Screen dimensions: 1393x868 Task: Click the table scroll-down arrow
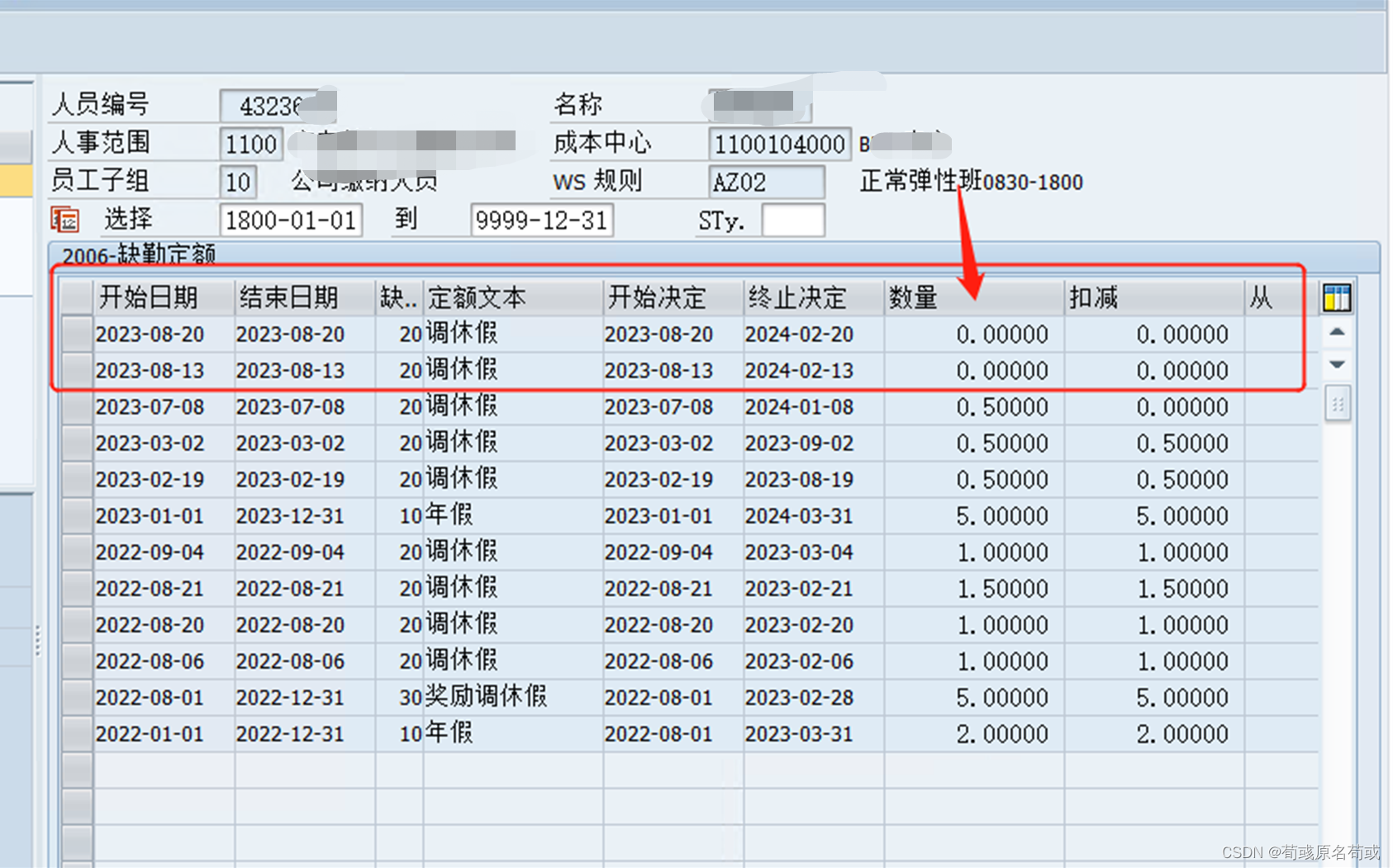1338,364
